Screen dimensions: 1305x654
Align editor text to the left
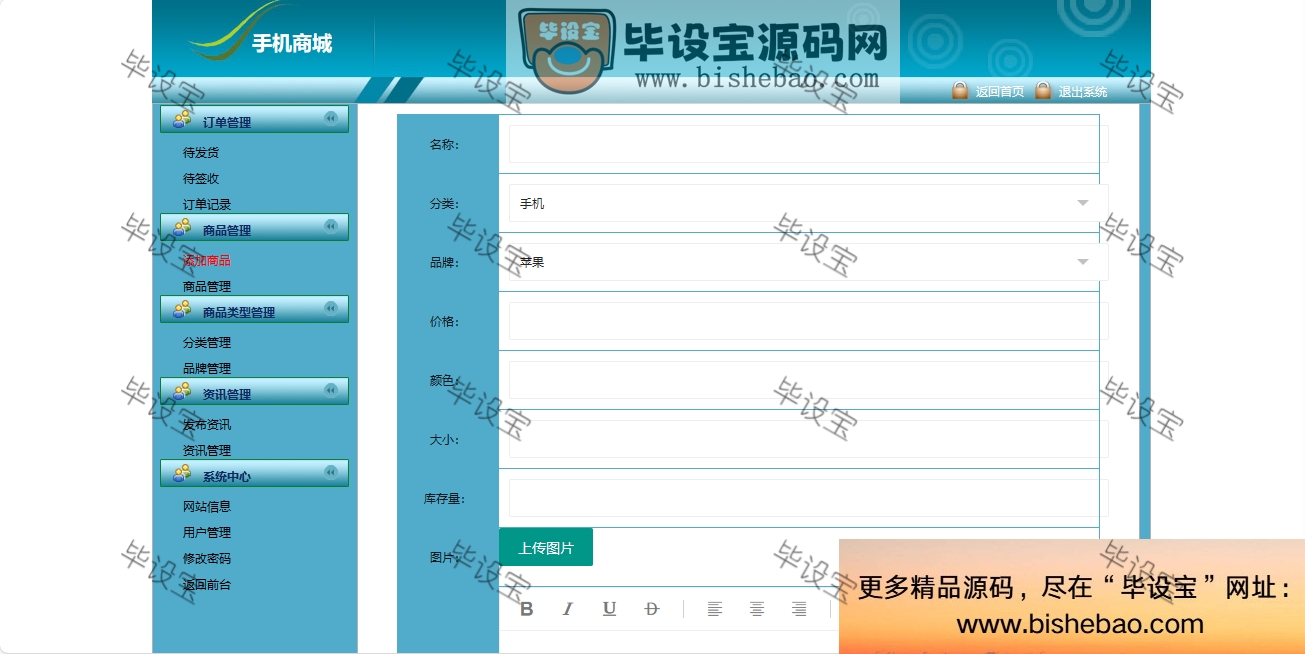[x=714, y=609]
